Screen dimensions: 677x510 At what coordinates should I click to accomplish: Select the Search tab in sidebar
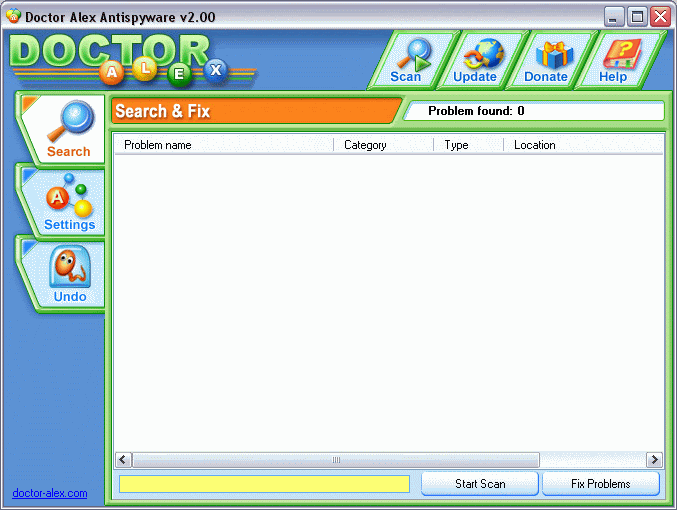point(66,128)
